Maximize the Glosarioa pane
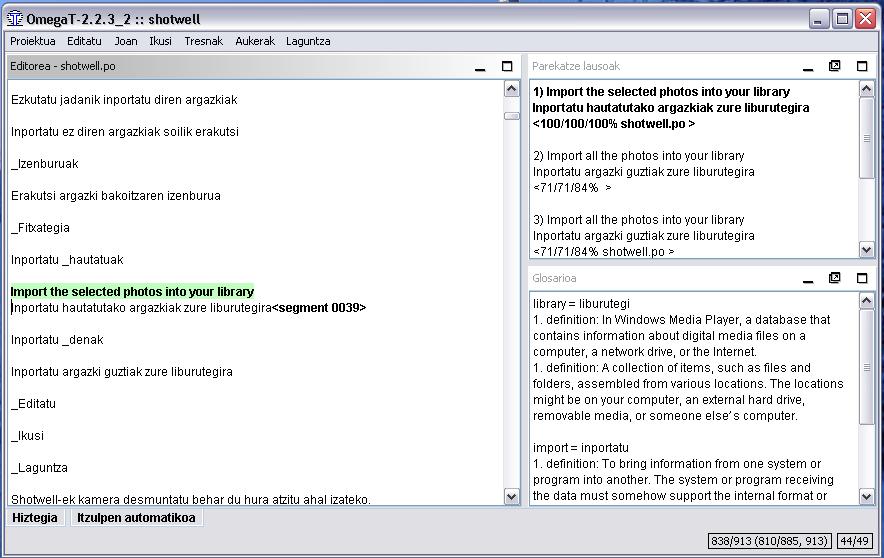 pyautogui.click(x=862, y=278)
